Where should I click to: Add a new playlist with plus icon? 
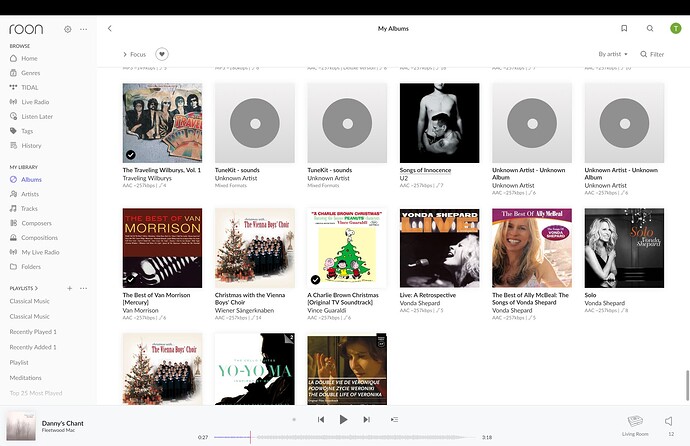pyautogui.click(x=70, y=288)
